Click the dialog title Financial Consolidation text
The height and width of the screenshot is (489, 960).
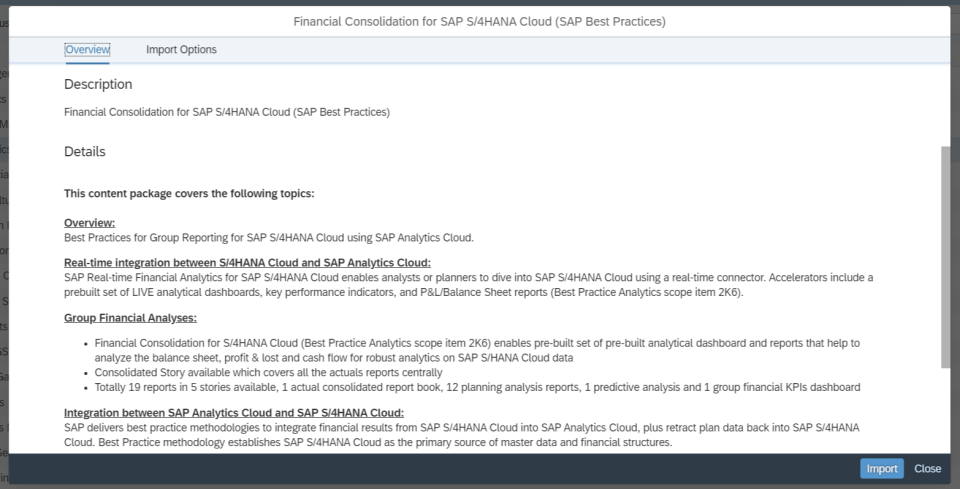click(x=479, y=21)
